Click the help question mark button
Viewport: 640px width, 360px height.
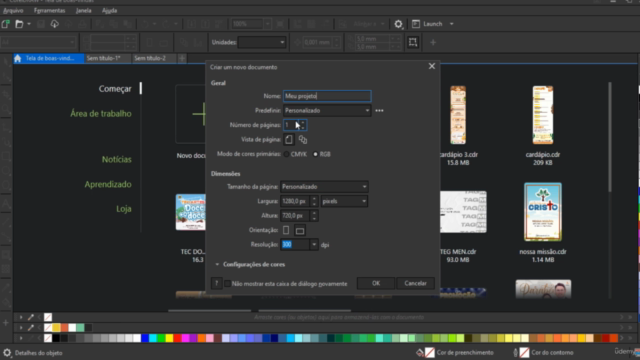[x=216, y=283]
